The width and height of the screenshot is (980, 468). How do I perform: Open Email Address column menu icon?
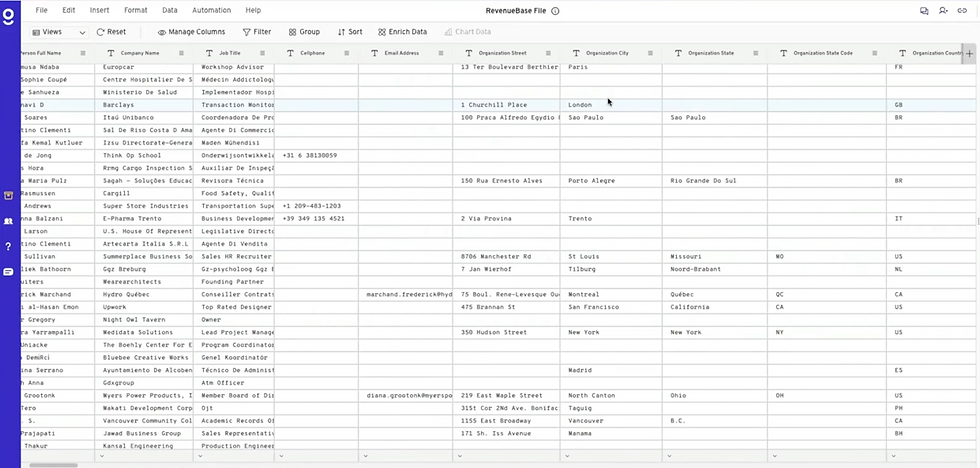click(x=441, y=53)
